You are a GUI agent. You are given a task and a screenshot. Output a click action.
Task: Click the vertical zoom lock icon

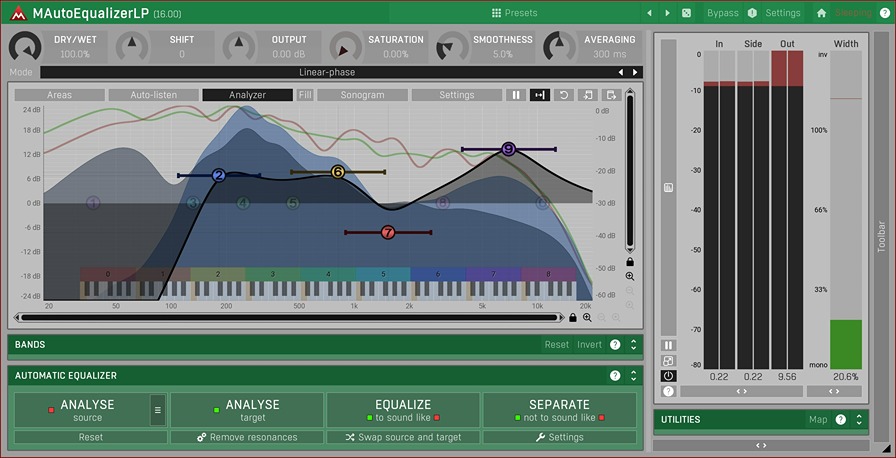point(630,262)
